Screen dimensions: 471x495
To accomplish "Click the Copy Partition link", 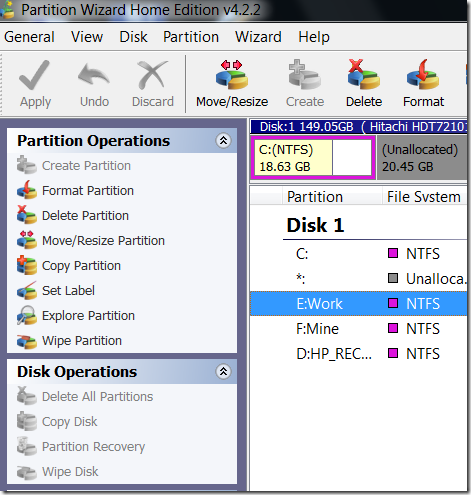I will click(x=81, y=266).
